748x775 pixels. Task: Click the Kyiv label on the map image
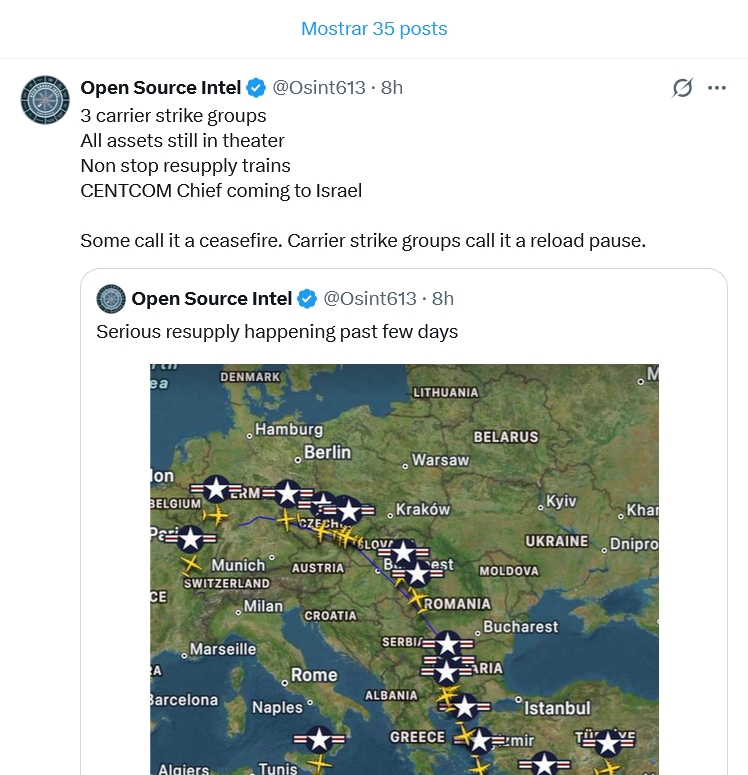point(561,502)
